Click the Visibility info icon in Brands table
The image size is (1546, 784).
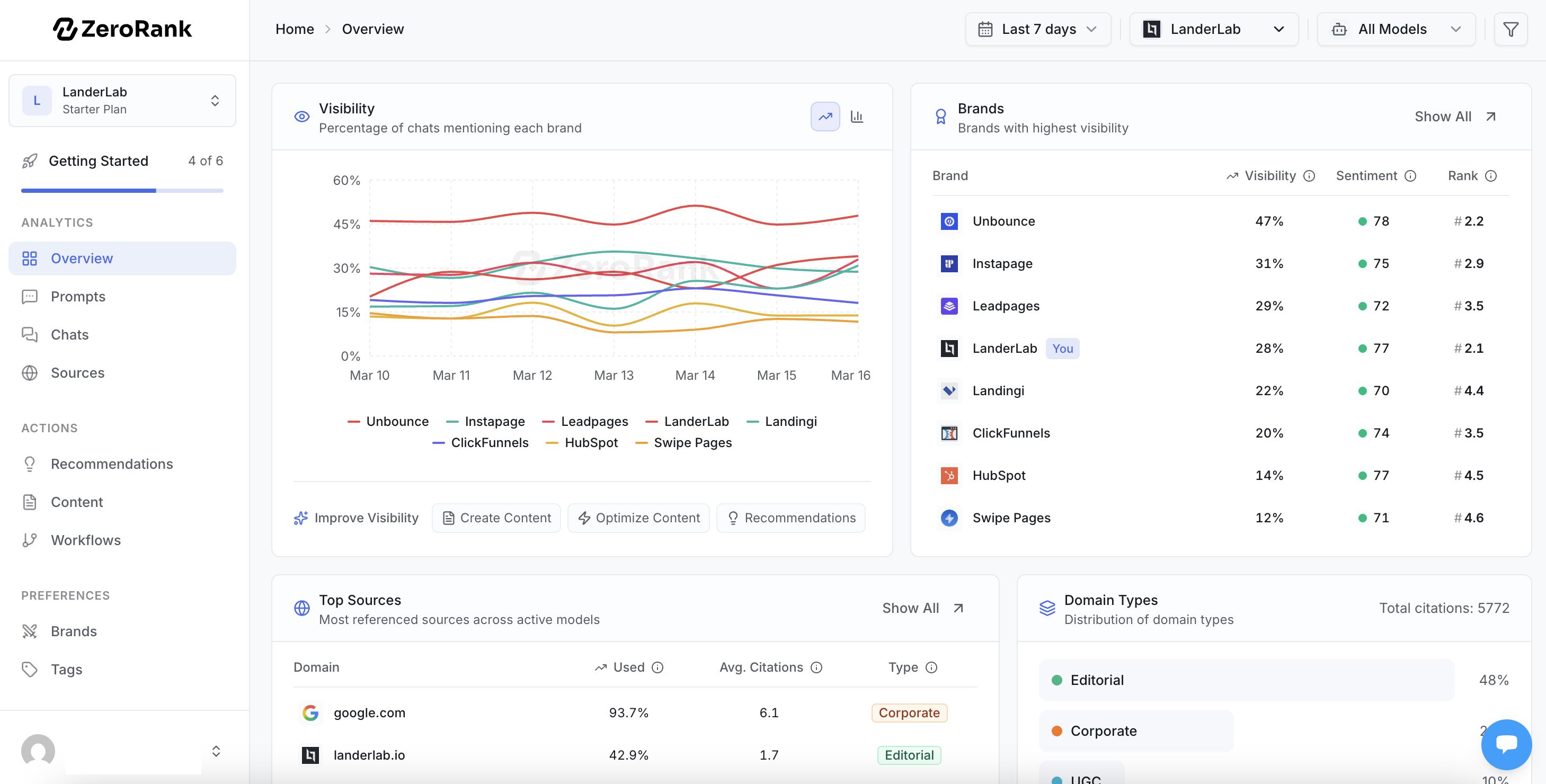[1310, 176]
